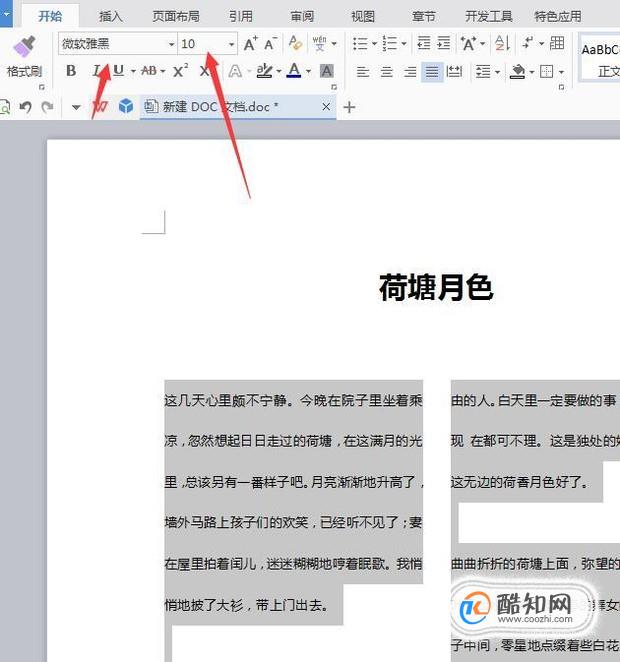Screen dimensions: 620x662
Task: Open highlight color dropdown arrow
Action: [279, 71]
